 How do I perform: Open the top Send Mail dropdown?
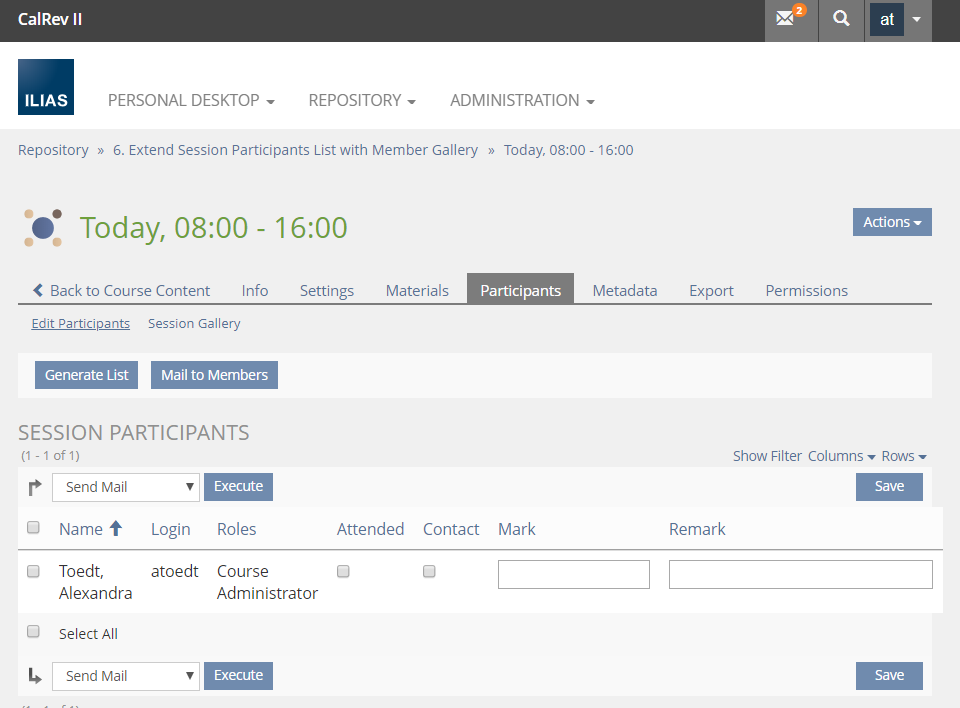126,487
